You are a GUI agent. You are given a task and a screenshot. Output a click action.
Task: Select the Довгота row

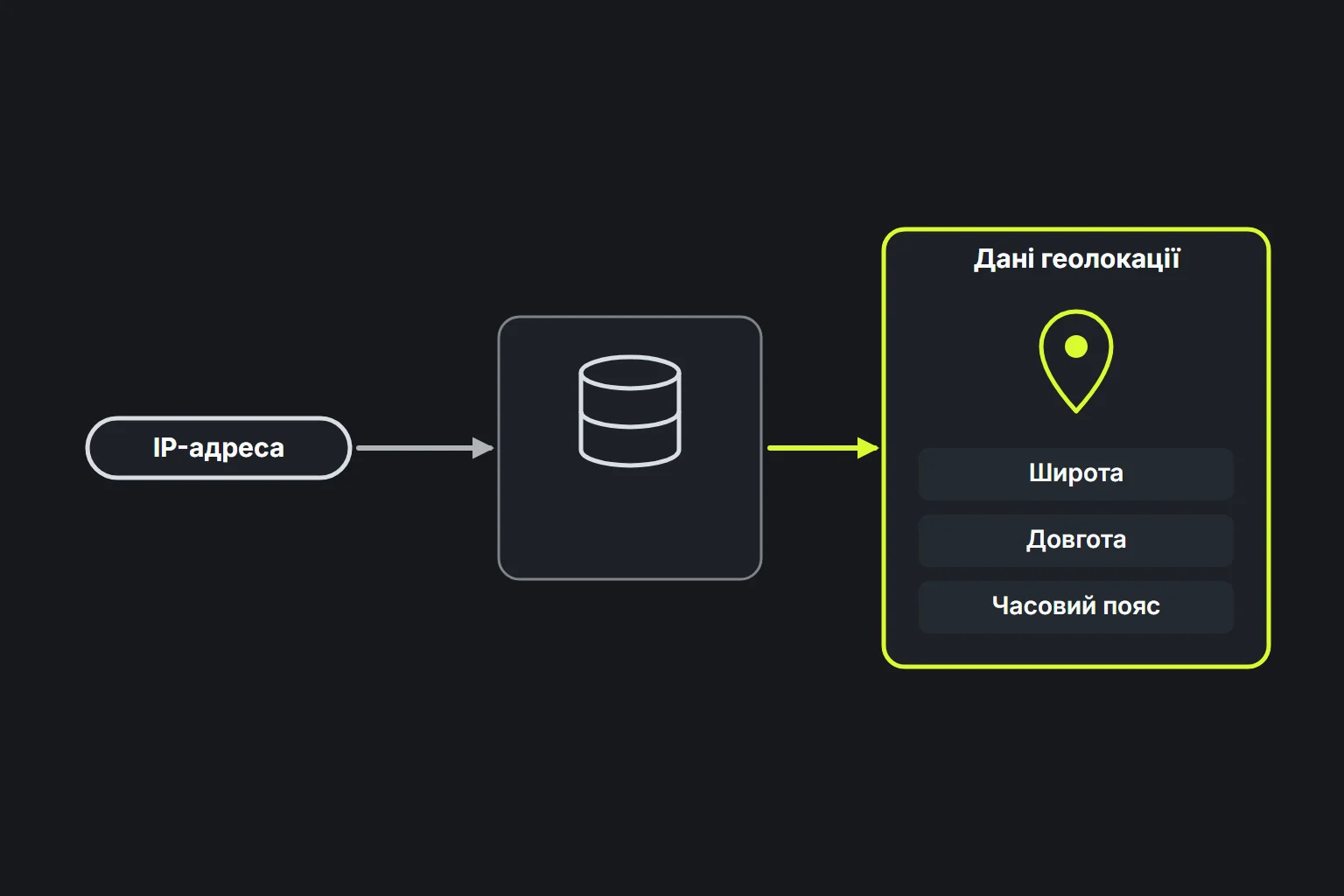(x=1076, y=540)
